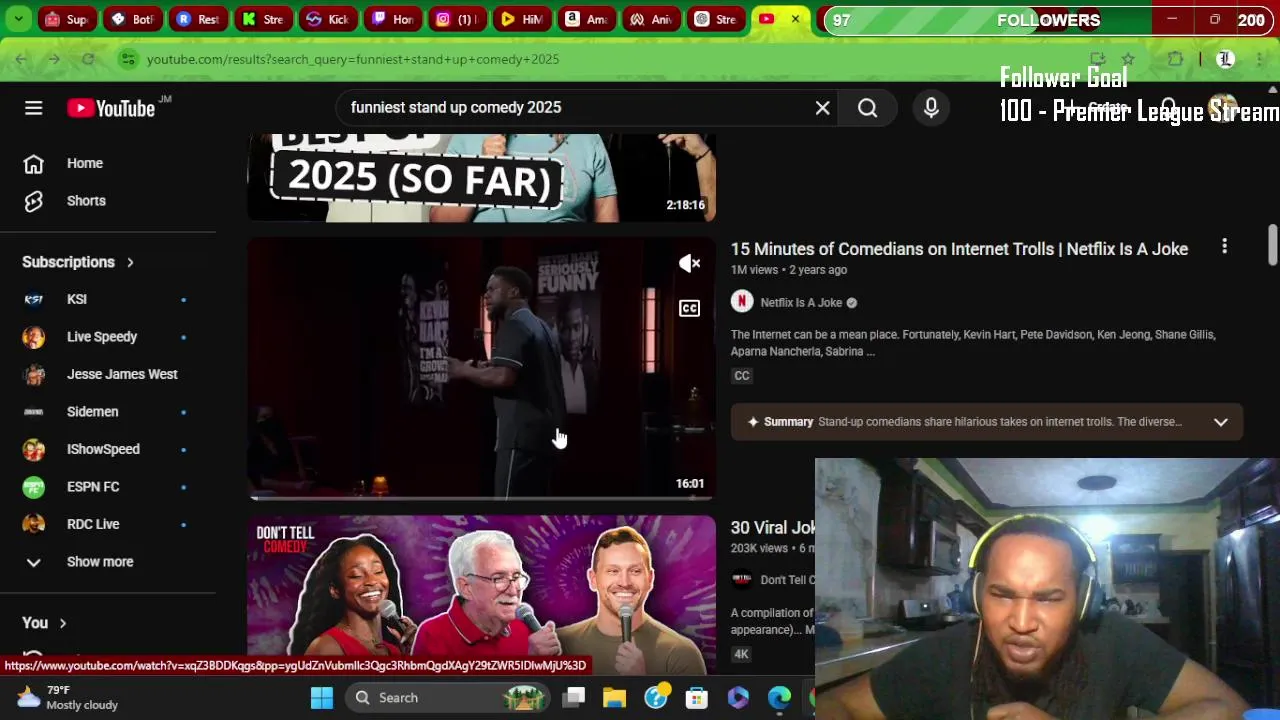
Task: Switch to the Kick browser tab
Action: [327, 19]
